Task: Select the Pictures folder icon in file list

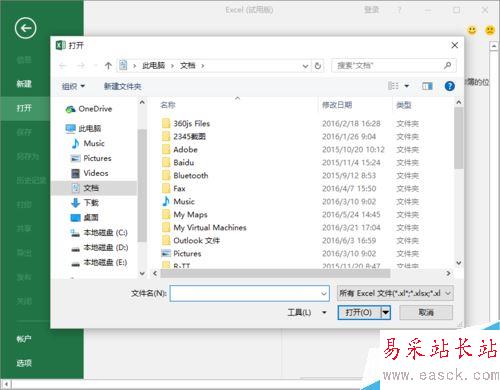Action: point(166,253)
